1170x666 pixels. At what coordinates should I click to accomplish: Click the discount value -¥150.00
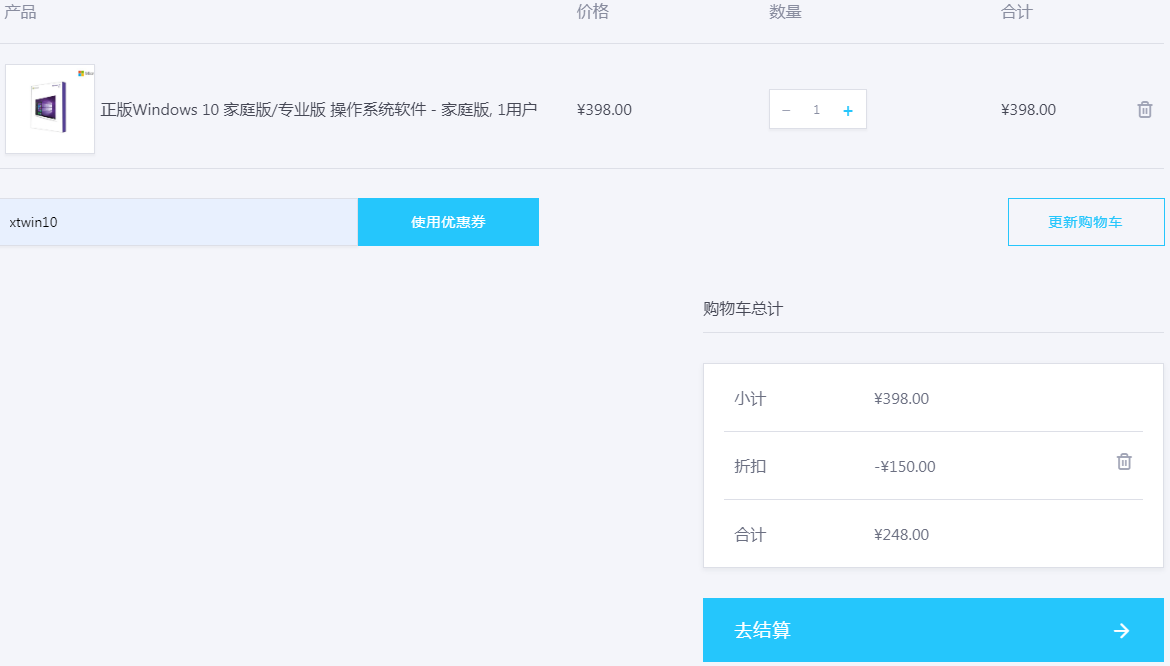pos(904,467)
